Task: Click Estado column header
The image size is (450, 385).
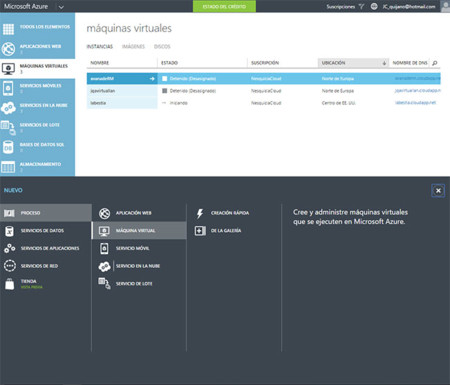Action: (169, 63)
